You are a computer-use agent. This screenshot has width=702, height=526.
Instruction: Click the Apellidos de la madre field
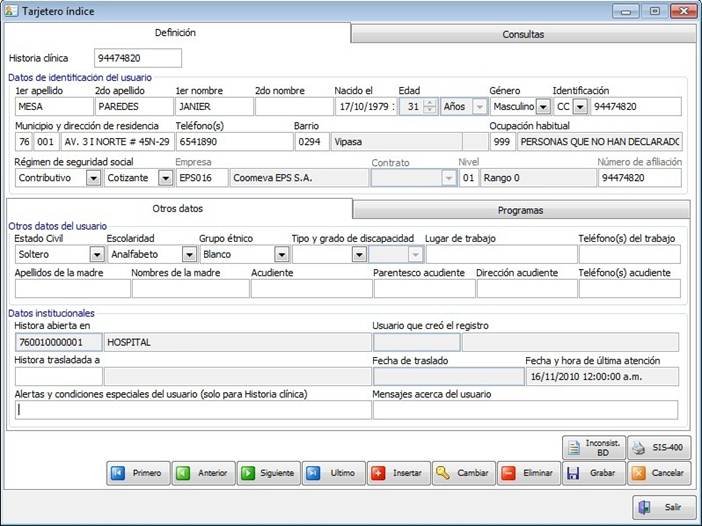pos(73,289)
